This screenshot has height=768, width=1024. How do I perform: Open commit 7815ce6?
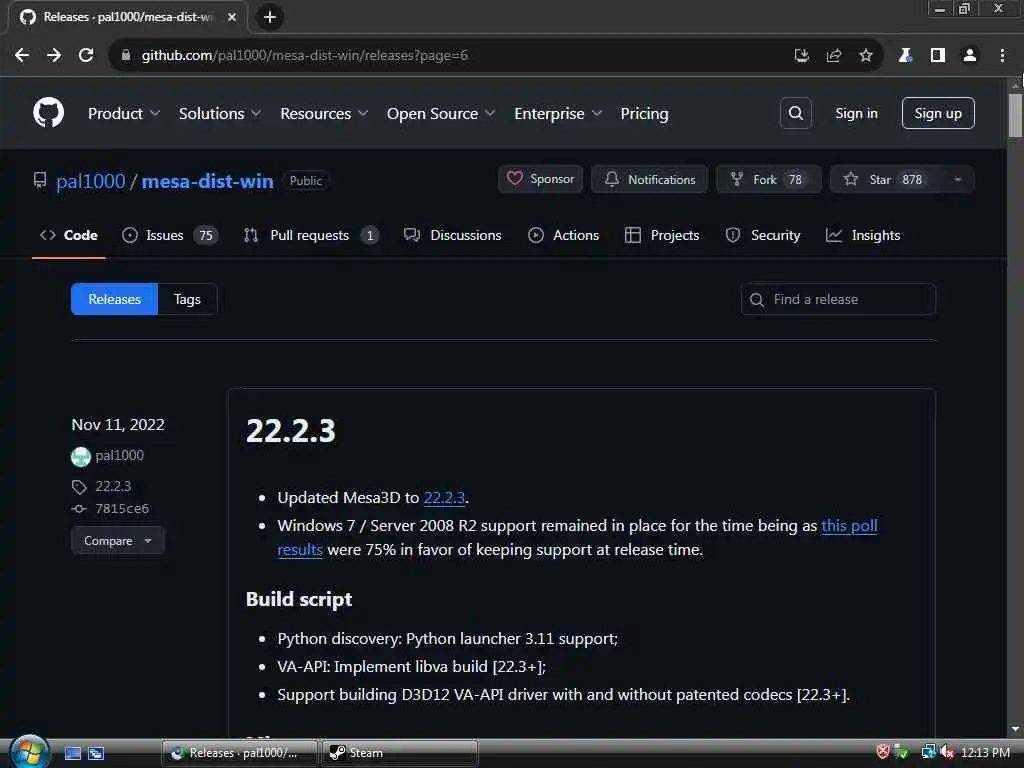pos(121,509)
